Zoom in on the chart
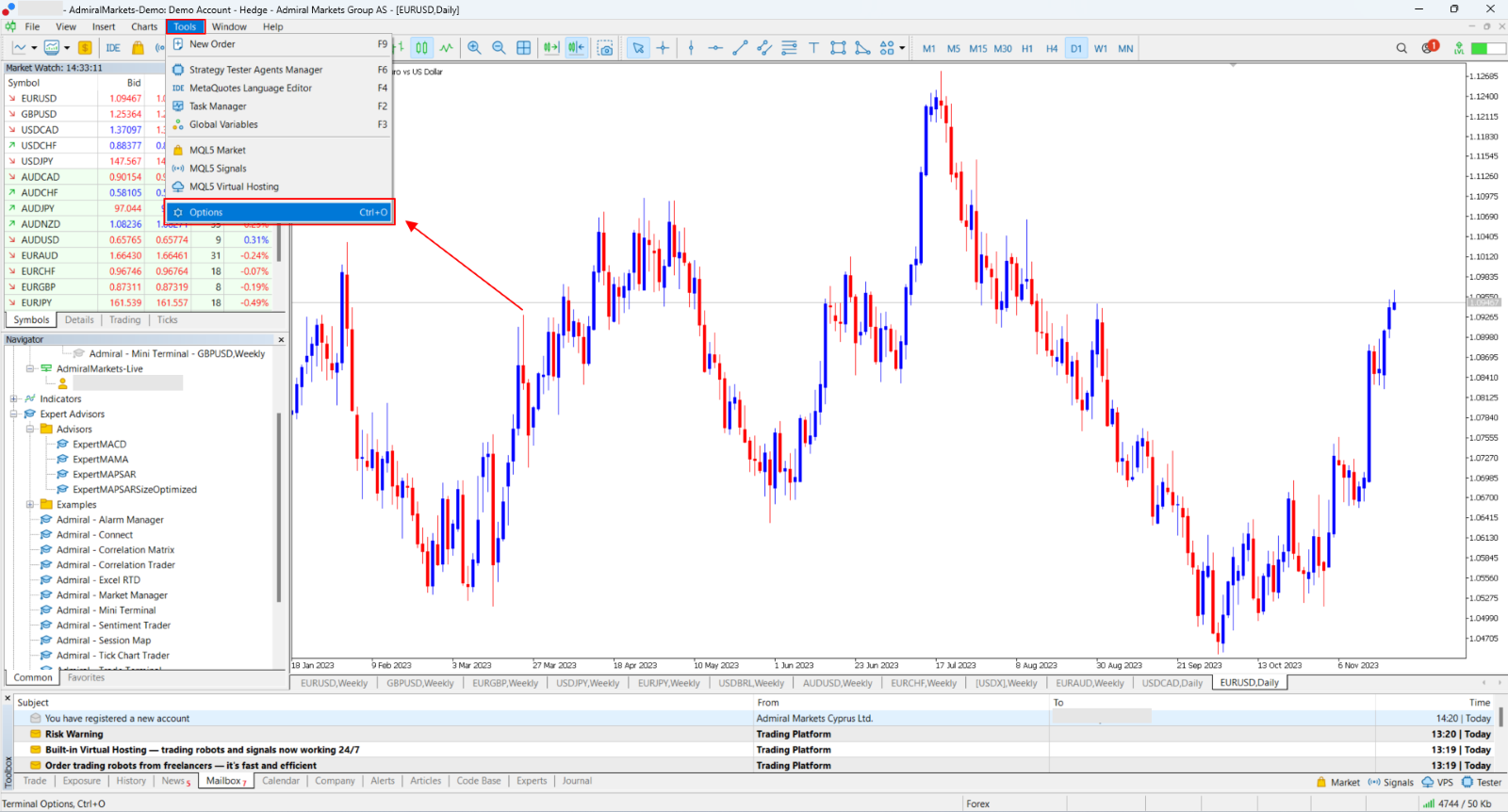Viewport: 1508px width, 812px height. [474, 48]
